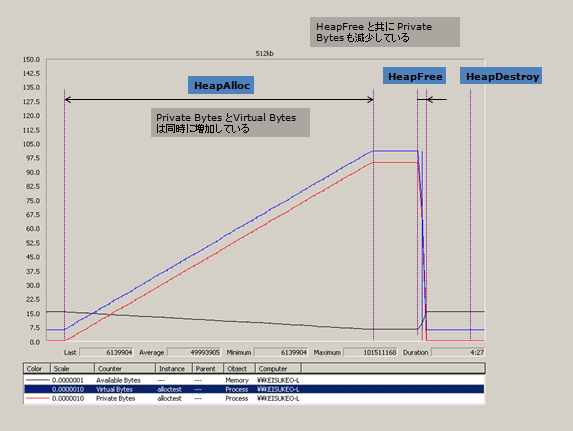573x431 pixels.
Task: Click the alloctest instance in Private Bytes row
Action: (170, 398)
